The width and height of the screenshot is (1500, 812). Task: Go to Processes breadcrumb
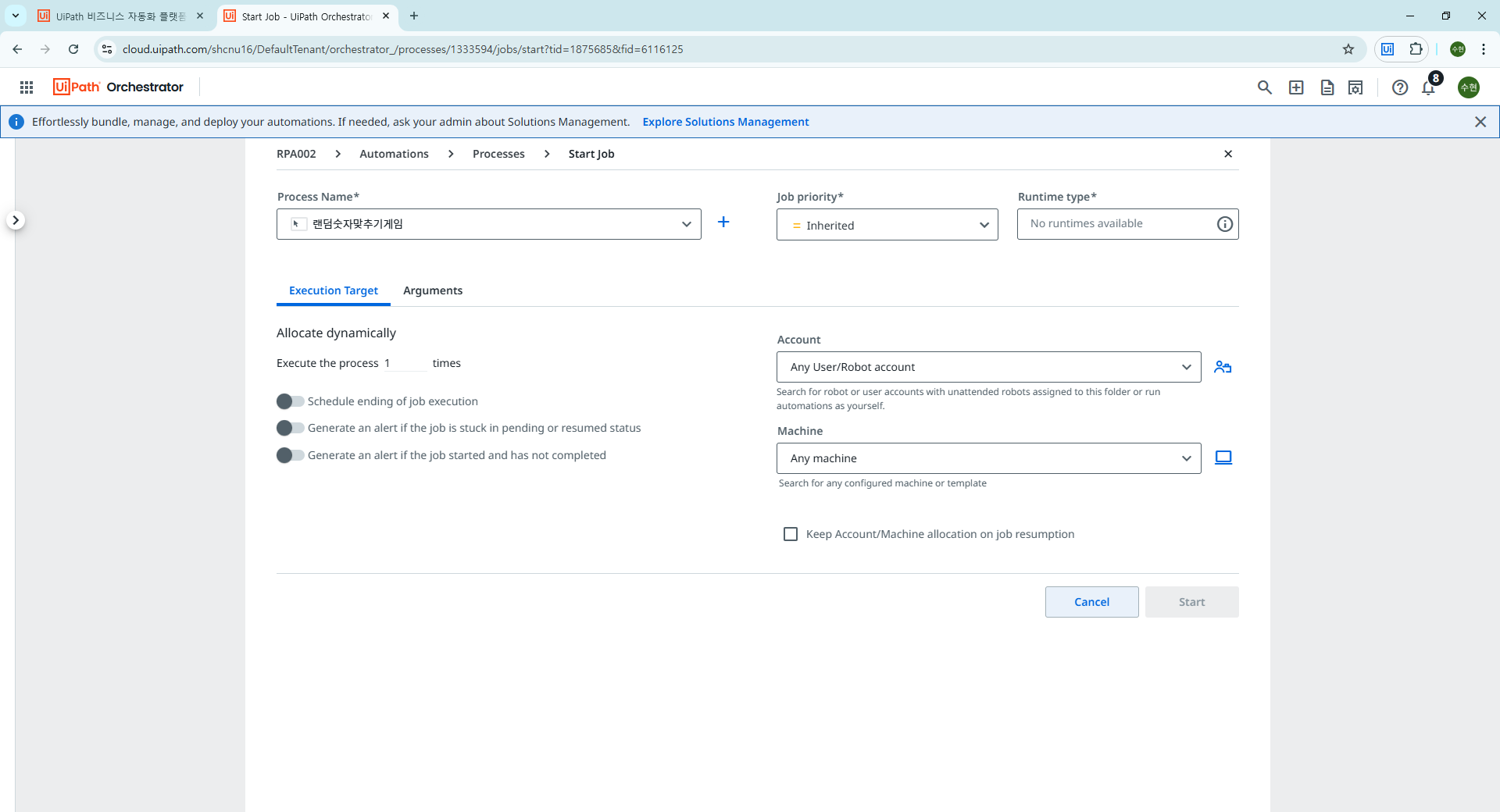pyautogui.click(x=498, y=154)
